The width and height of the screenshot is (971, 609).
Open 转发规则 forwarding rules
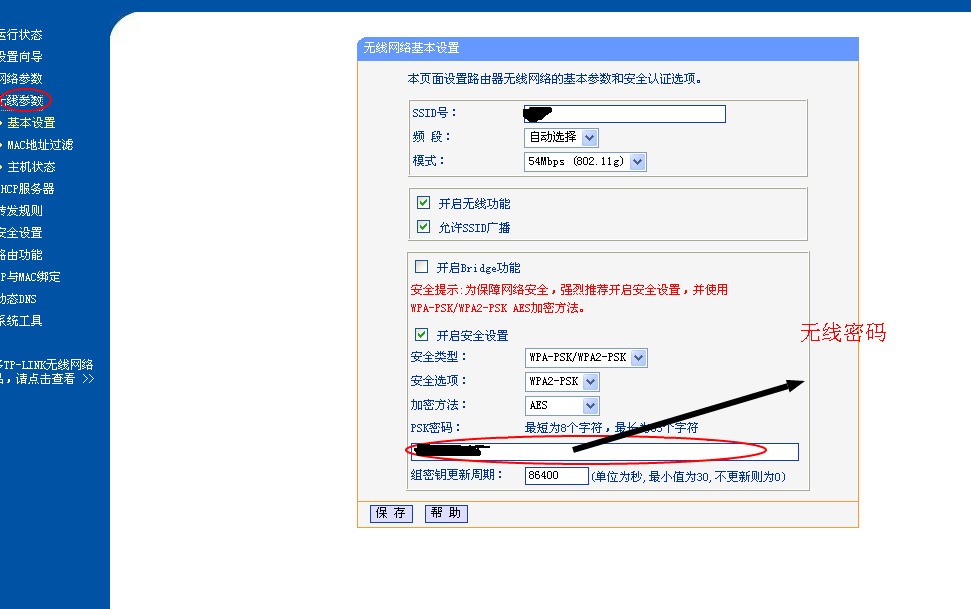point(20,210)
